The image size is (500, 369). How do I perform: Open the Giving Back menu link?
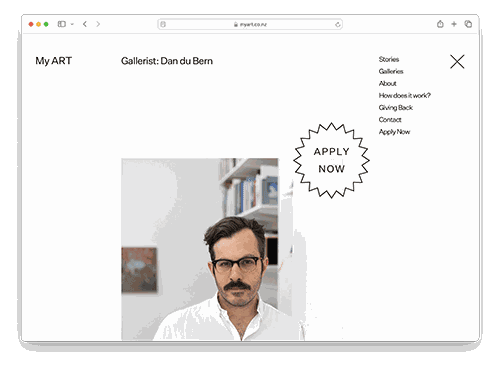tap(396, 107)
